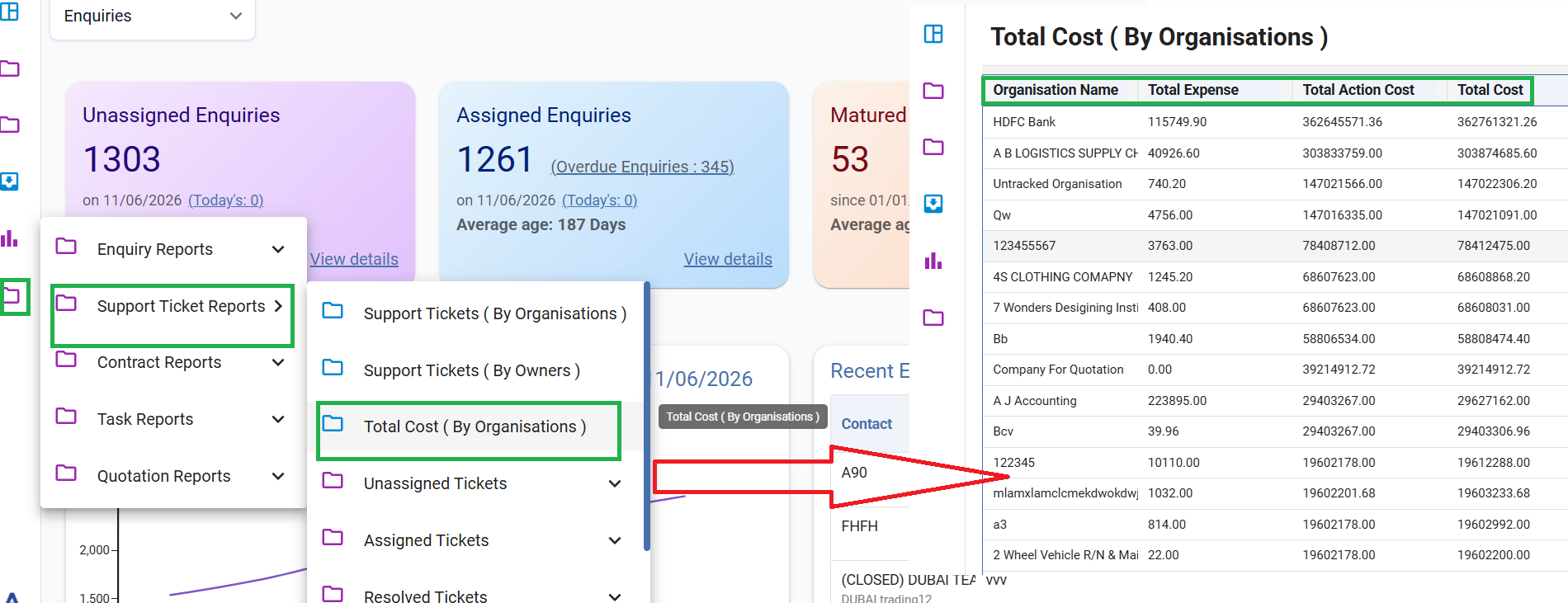Click the submenu vertical scrollbar
The height and width of the screenshot is (603, 1568).
click(647, 417)
